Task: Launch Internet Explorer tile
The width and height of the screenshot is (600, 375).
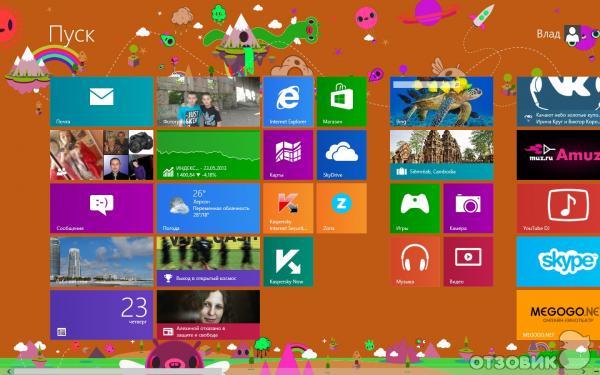Action: click(x=288, y=101)
